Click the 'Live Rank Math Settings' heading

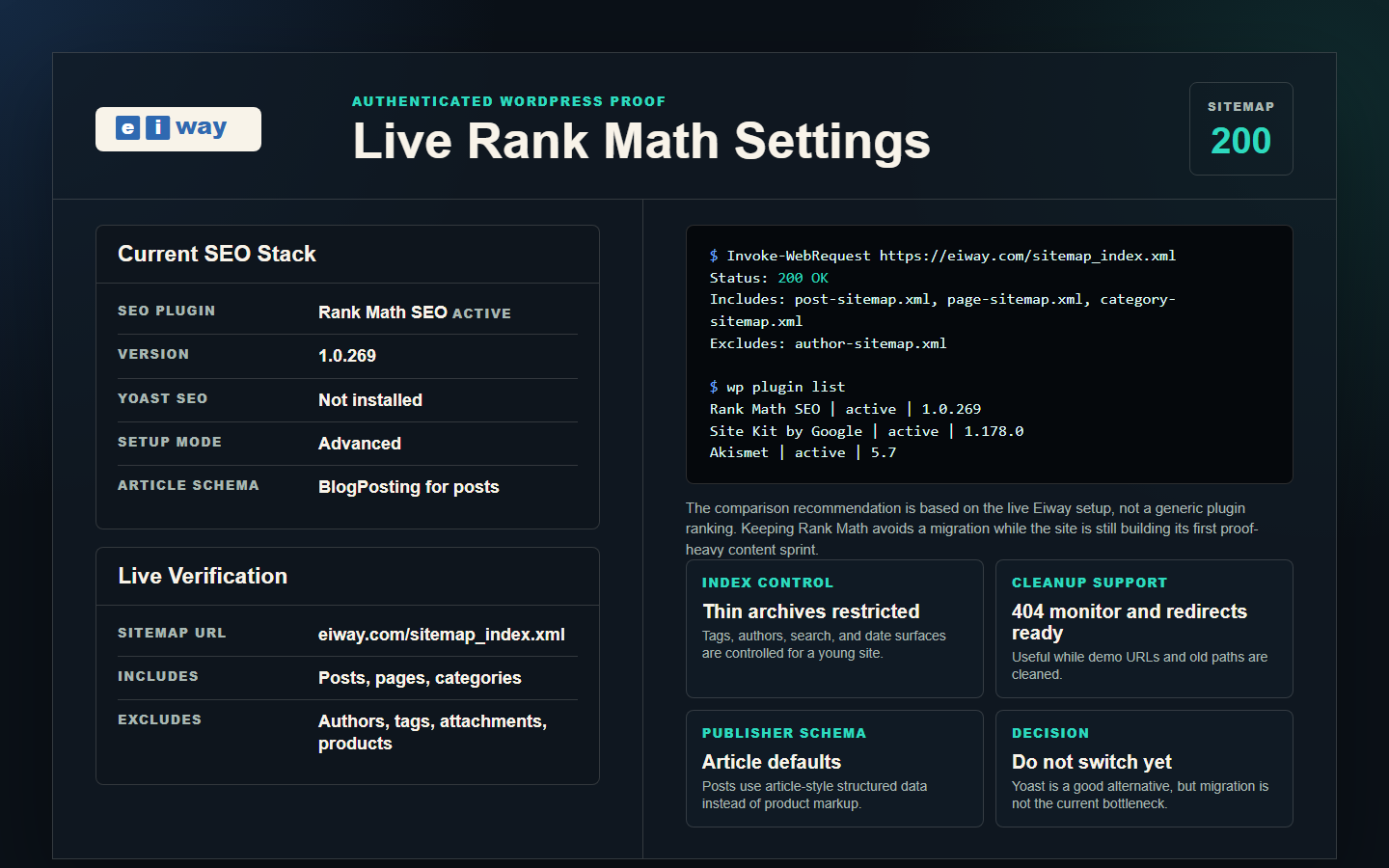(x=641, y=141)
